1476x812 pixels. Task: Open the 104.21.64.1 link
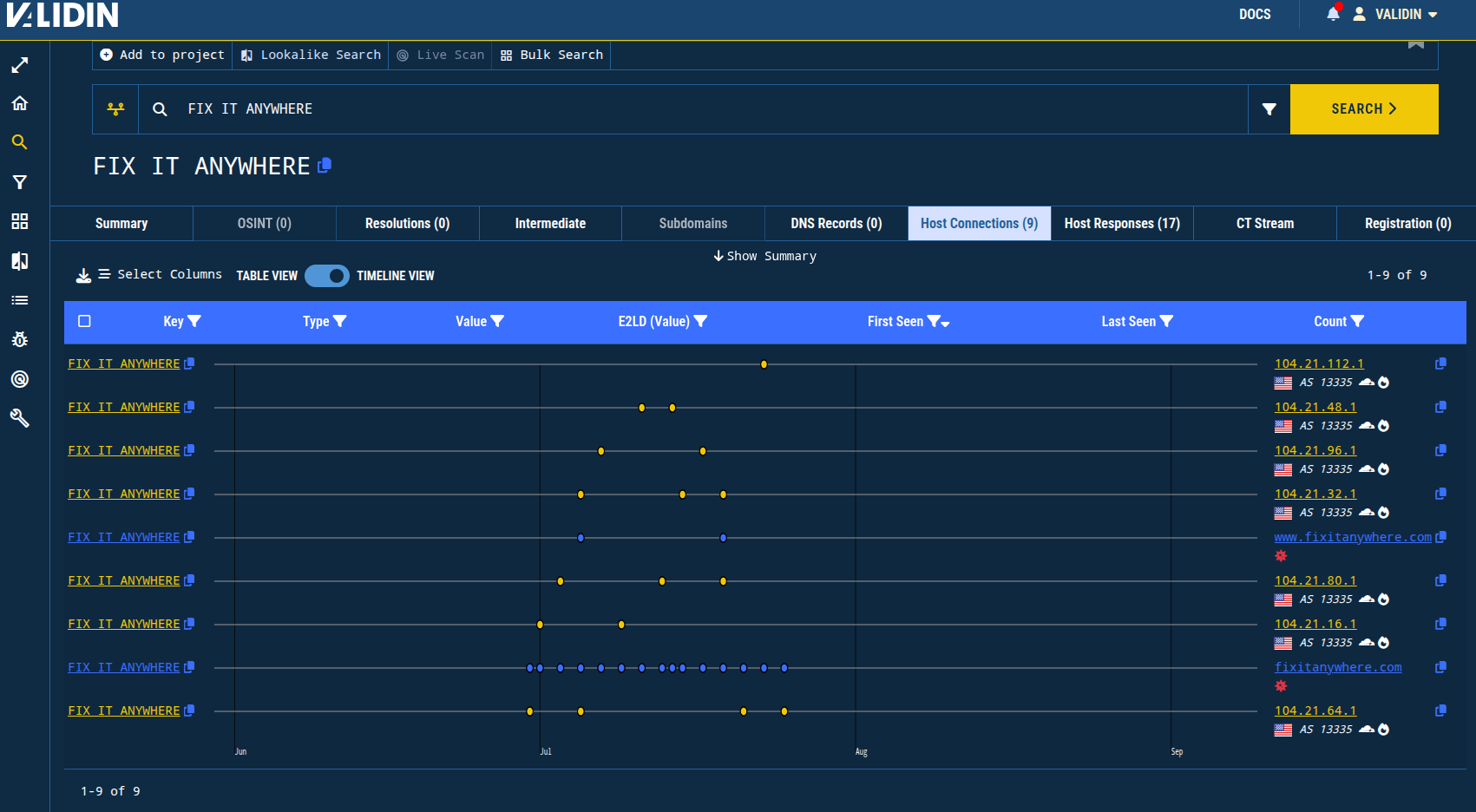coord(1315,710)
